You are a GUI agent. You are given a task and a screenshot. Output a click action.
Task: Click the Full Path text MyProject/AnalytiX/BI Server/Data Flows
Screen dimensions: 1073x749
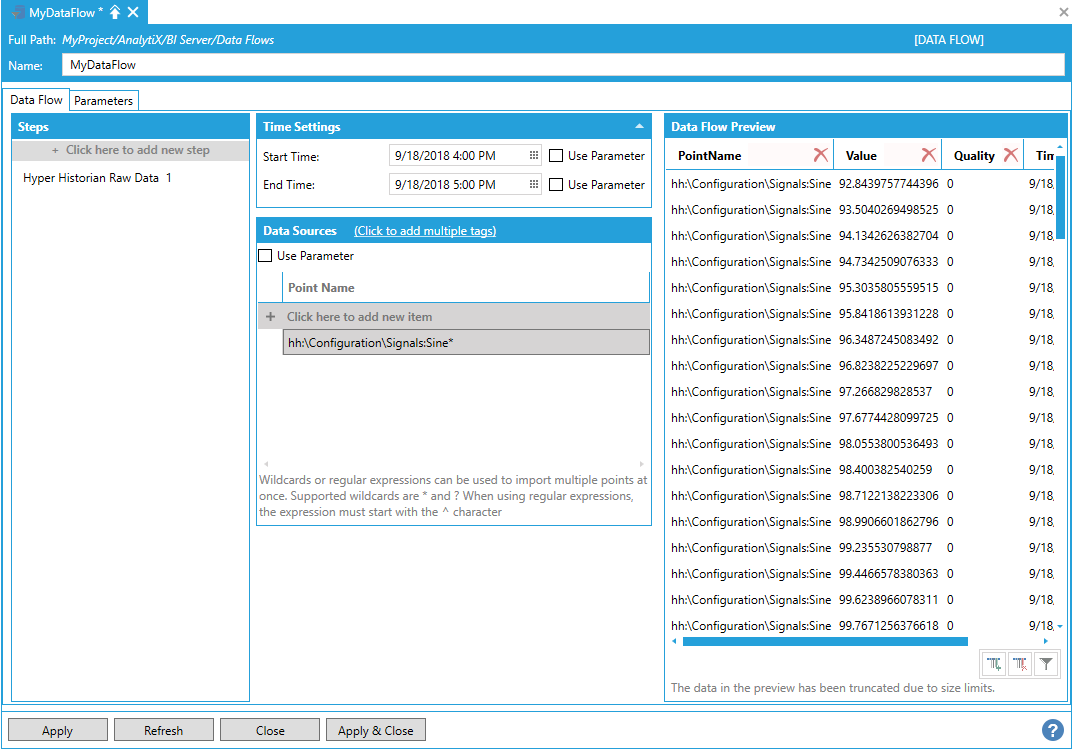[168, 40]
